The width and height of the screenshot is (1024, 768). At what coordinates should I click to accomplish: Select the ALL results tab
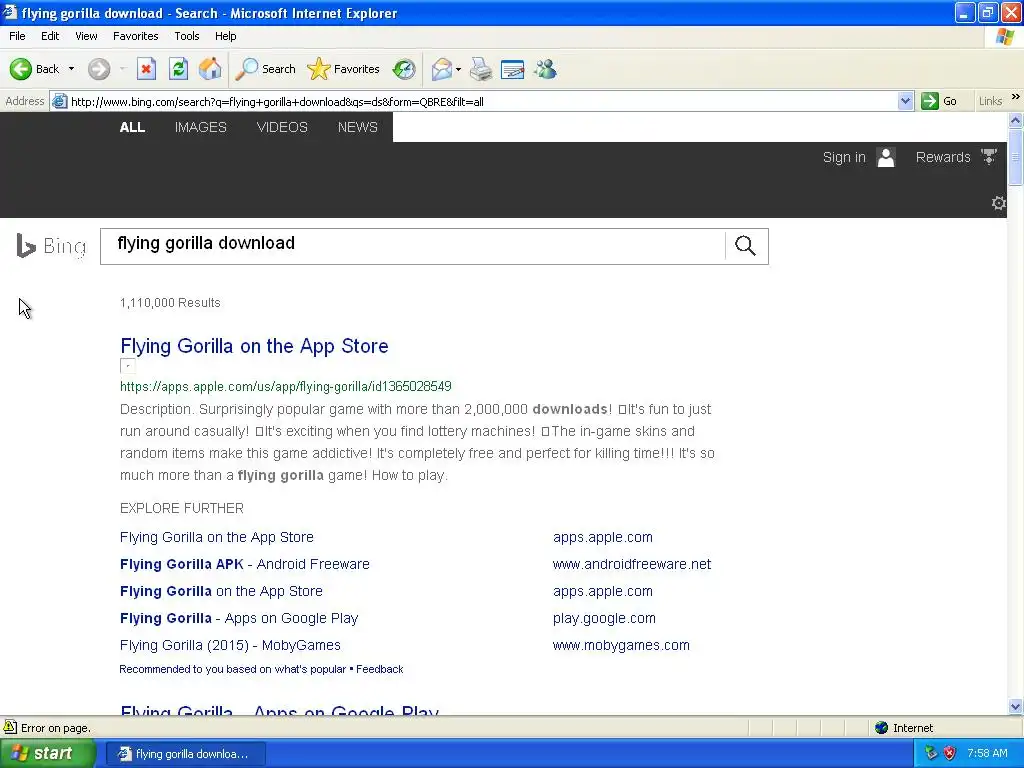132,127
